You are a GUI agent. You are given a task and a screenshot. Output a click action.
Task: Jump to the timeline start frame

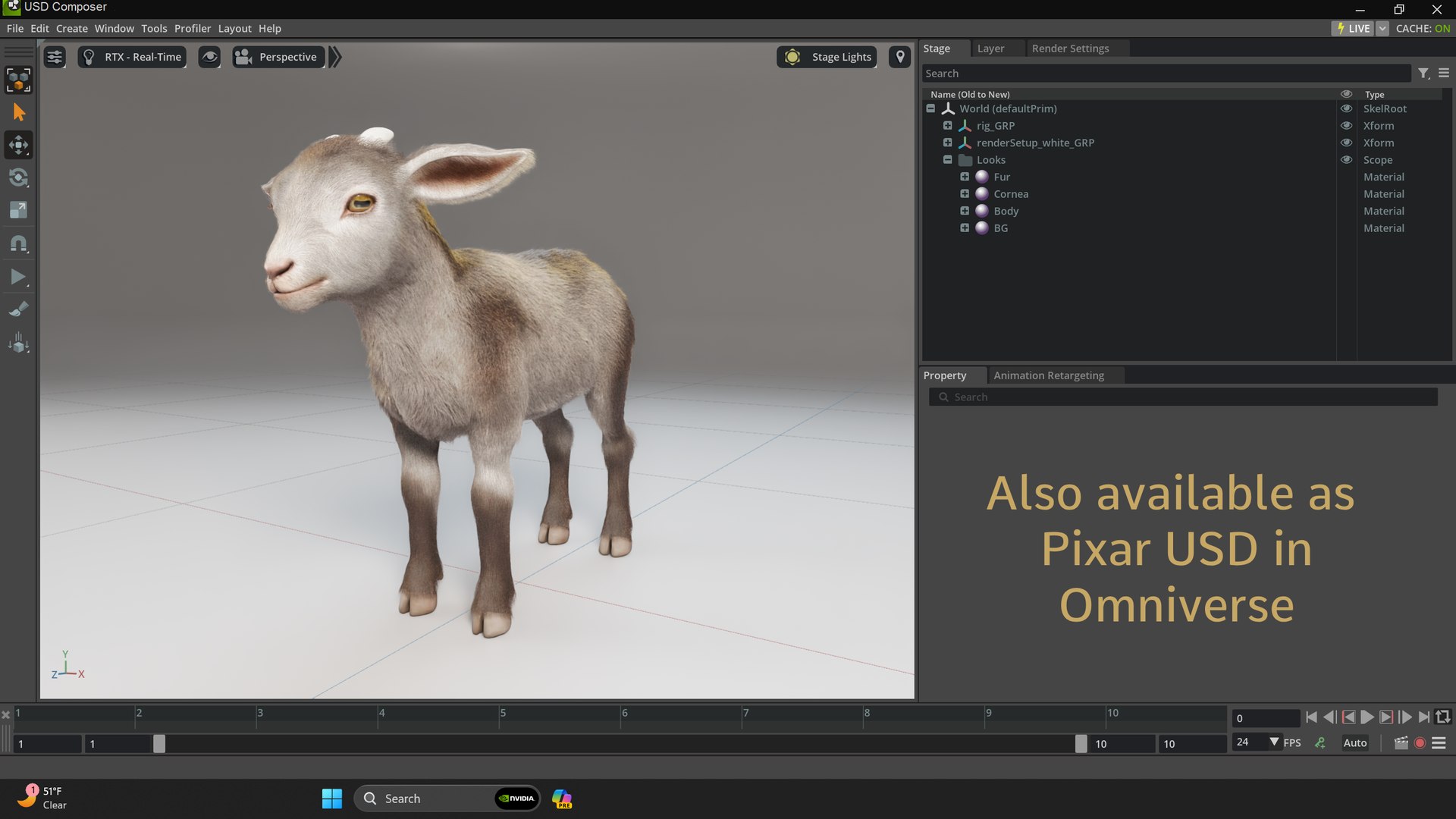(1311, 717)
